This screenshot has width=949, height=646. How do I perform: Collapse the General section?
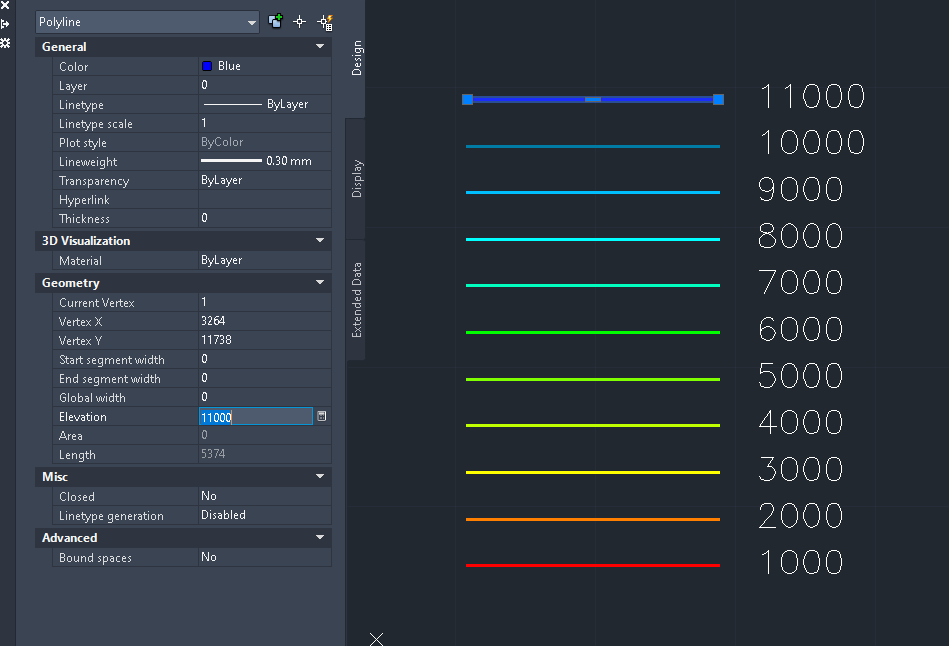pyautogui.click(x=319, y=46)
